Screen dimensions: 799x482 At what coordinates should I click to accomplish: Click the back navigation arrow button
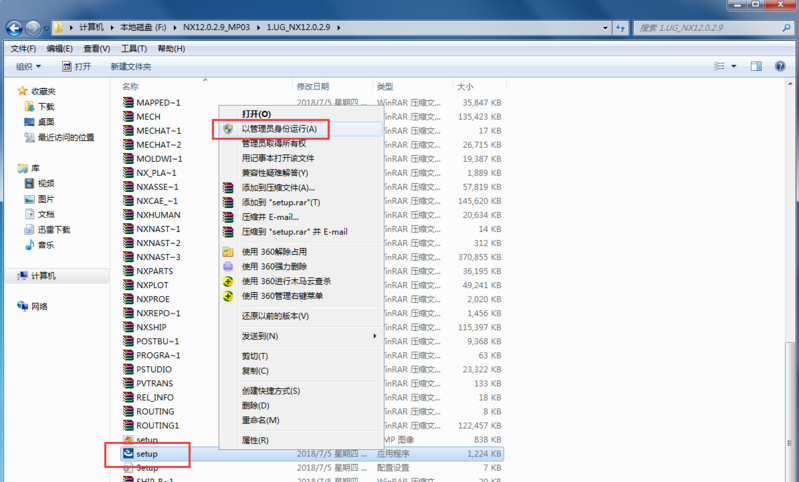14,27
